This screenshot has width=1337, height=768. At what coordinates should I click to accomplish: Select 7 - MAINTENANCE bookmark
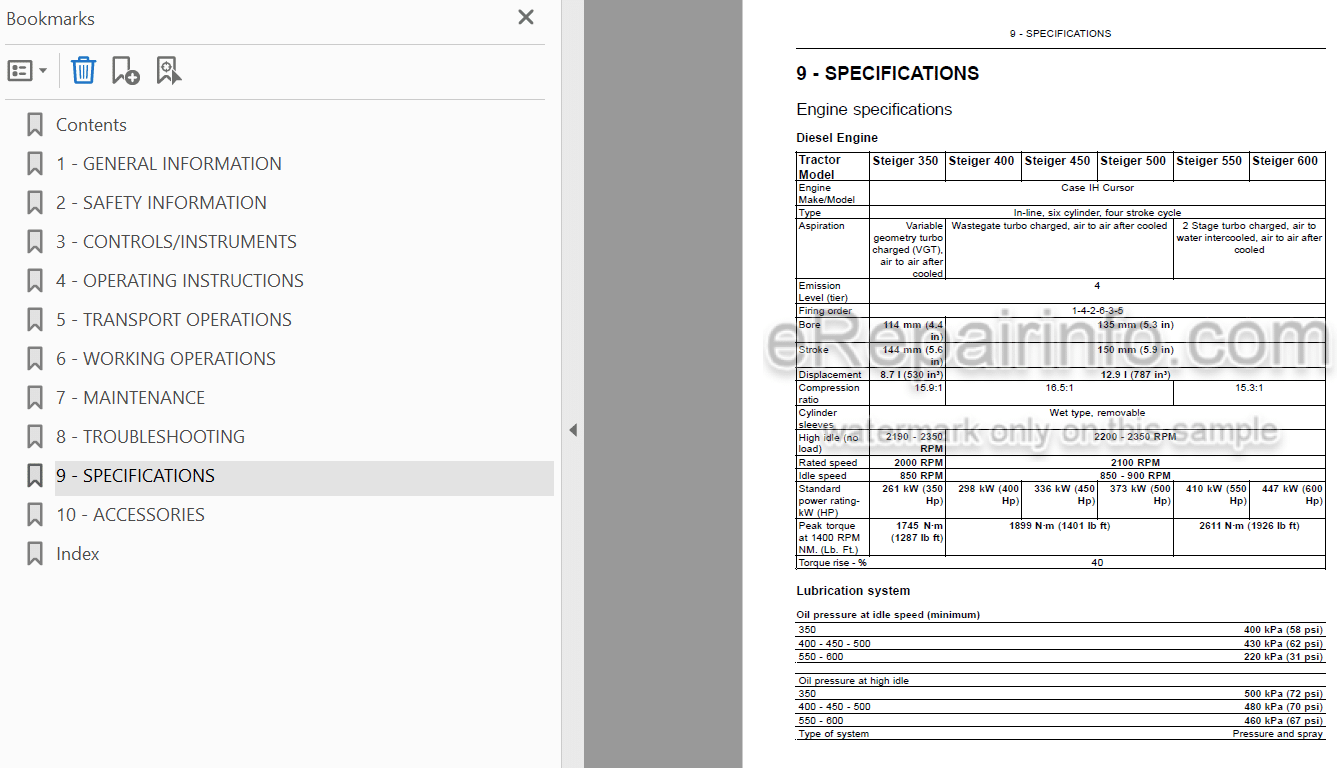(x=130, y=398)
